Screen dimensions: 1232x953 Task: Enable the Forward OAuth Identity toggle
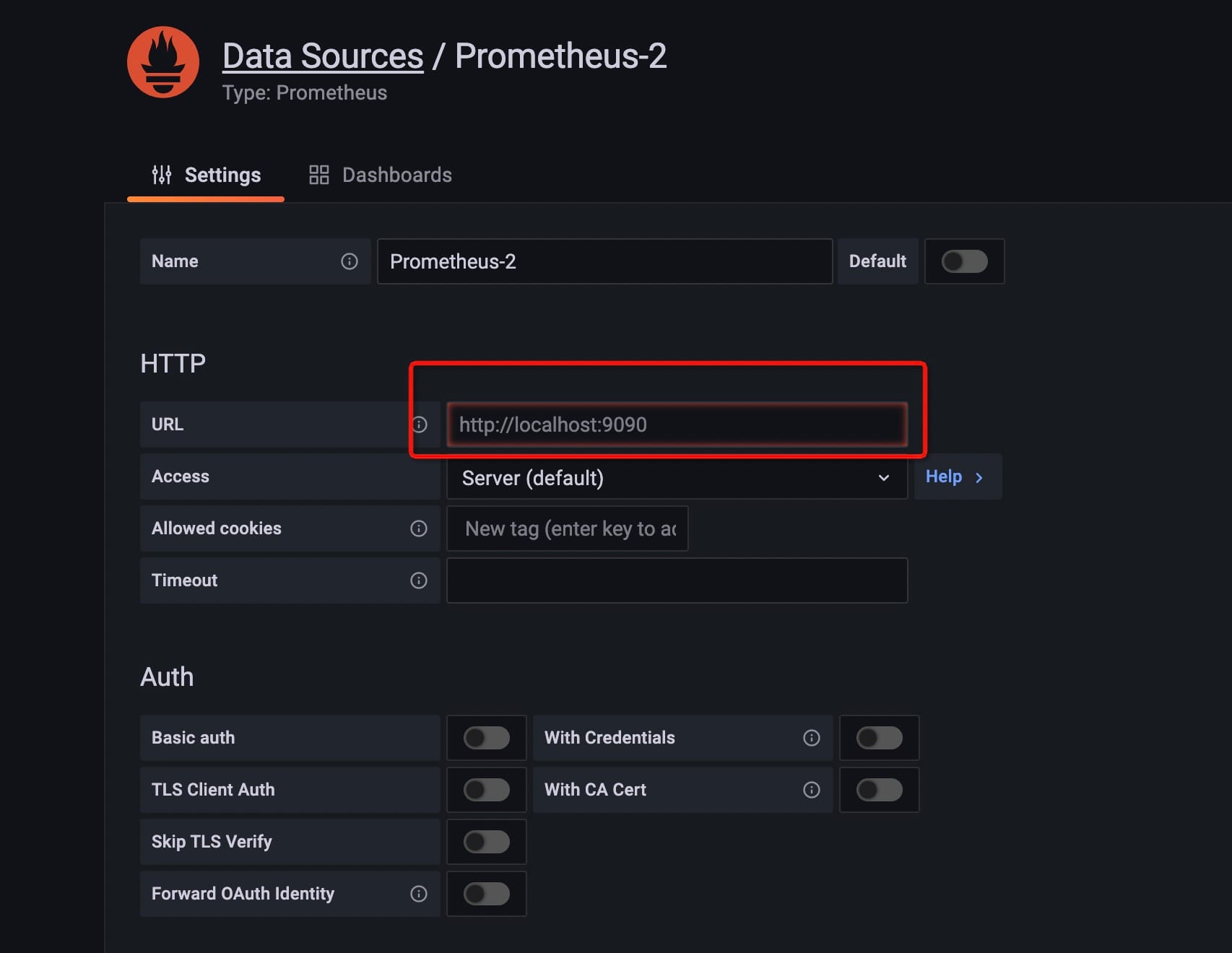(487, 894)
